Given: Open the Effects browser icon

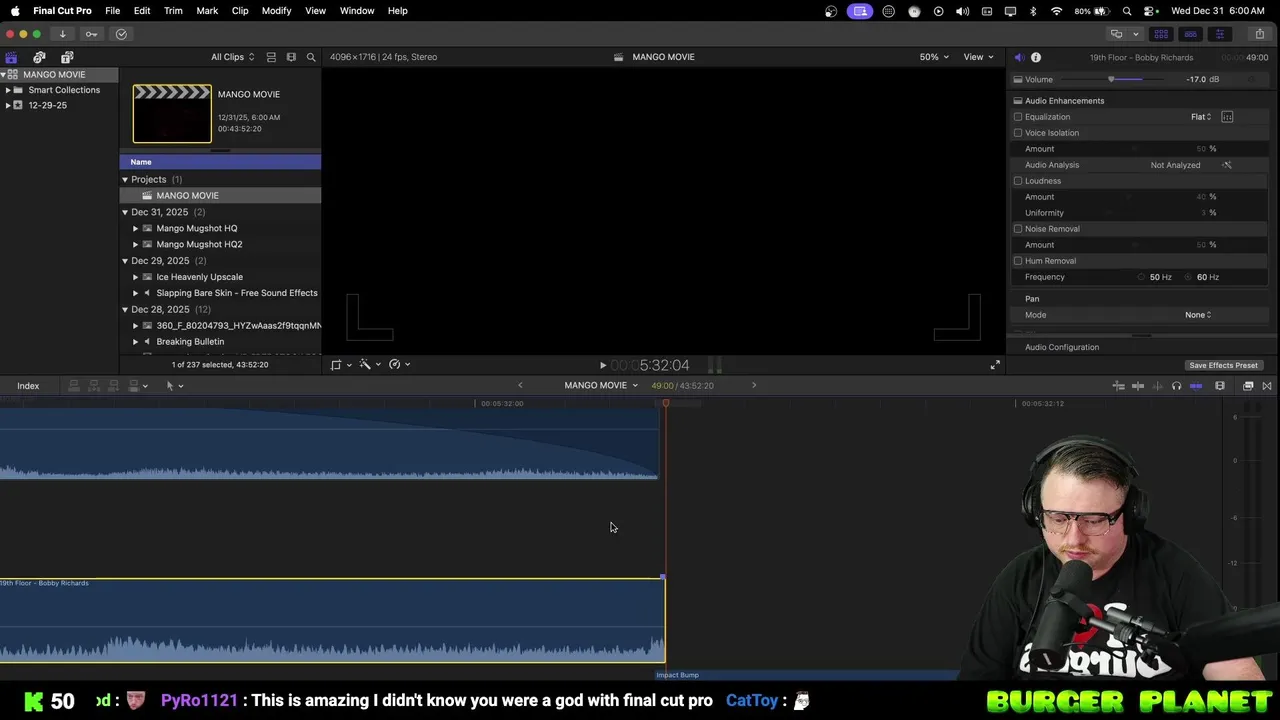Looking at the screenshot, I should pyautogui.click(x=1248, y=386).
